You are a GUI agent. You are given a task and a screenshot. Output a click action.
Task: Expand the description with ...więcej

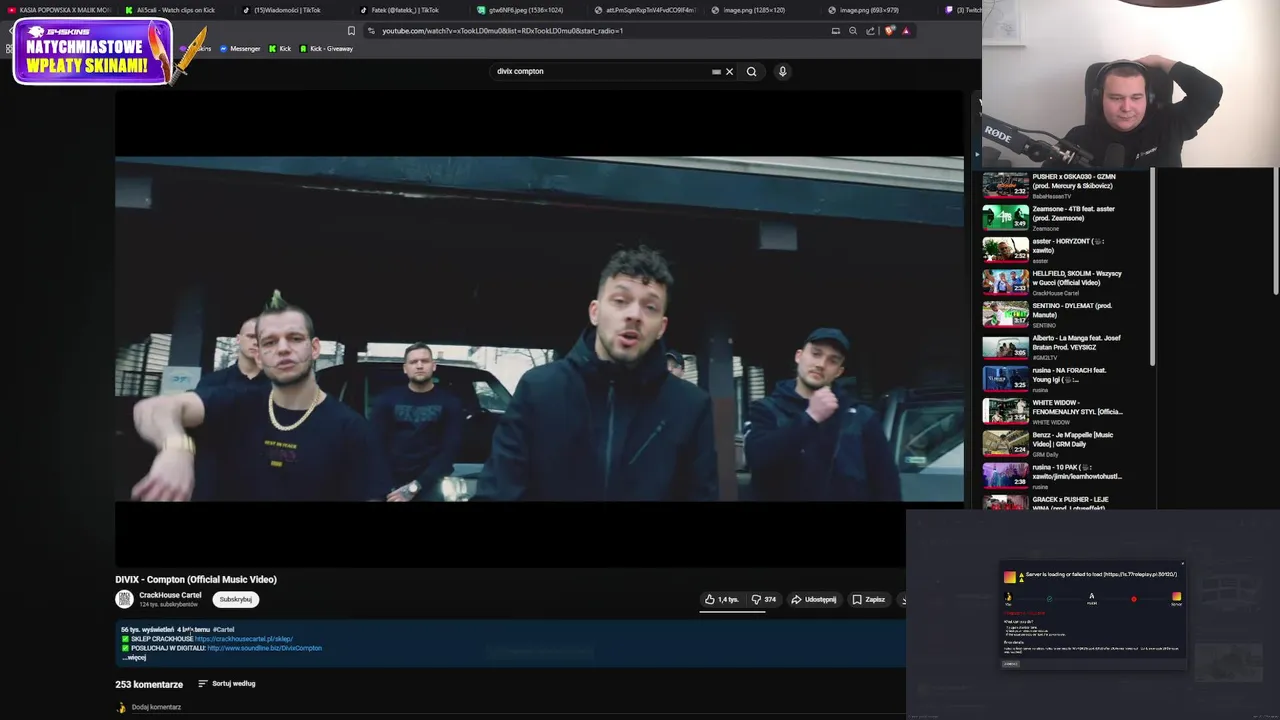(135, 657)
